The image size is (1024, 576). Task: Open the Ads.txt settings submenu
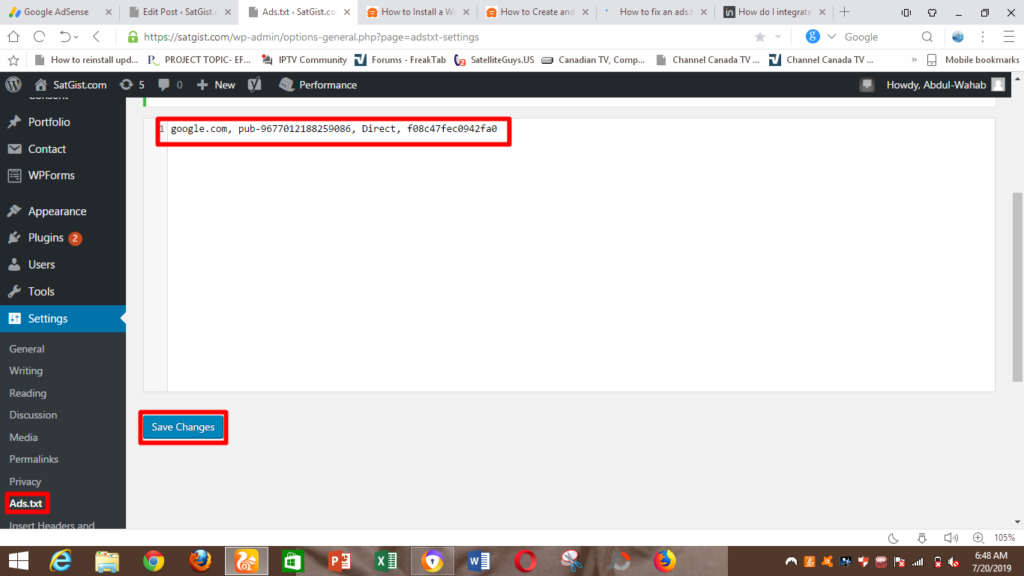pyautogui.click(x=26, y=504)
